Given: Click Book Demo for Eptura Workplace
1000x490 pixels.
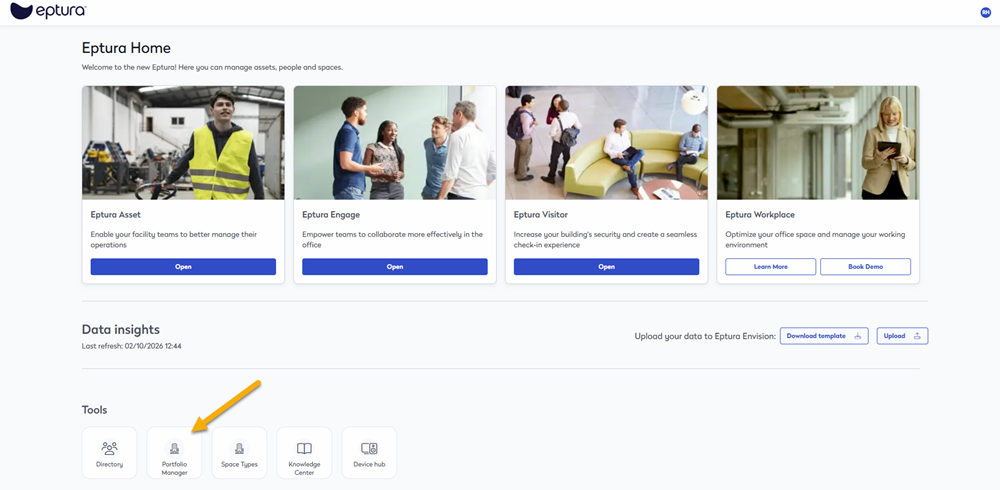Looking at the screenshot, I should tap(865, 267).
